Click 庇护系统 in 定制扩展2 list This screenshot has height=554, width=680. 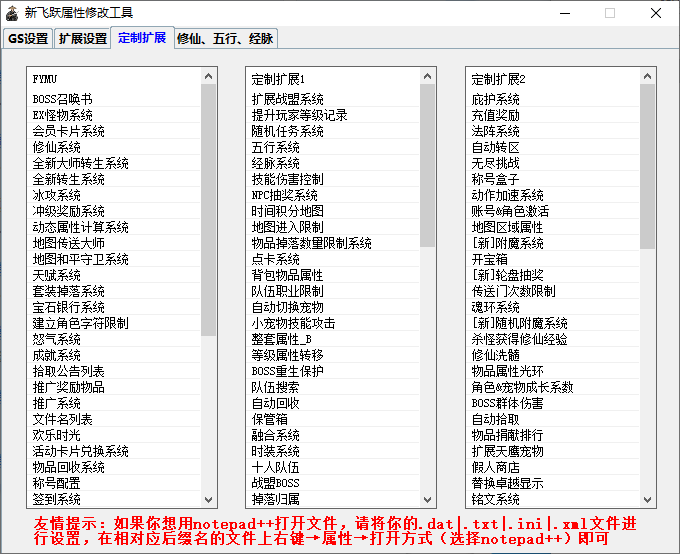click(x=495, y=99)
